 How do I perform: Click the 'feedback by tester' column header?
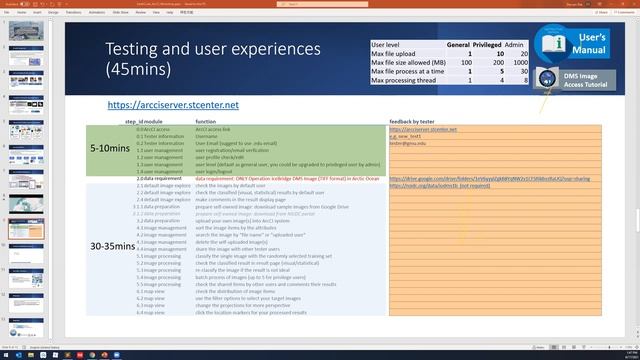(x=412, y=122)
